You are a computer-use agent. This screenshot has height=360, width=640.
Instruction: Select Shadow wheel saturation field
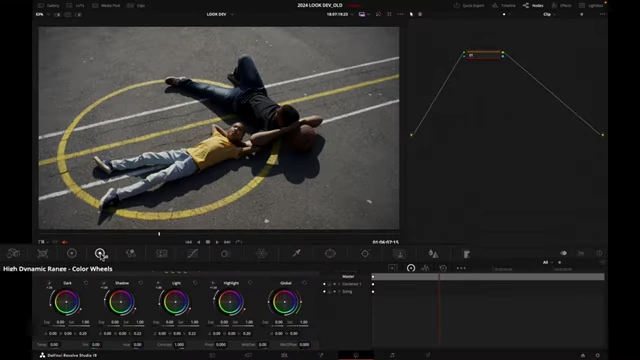140,322
